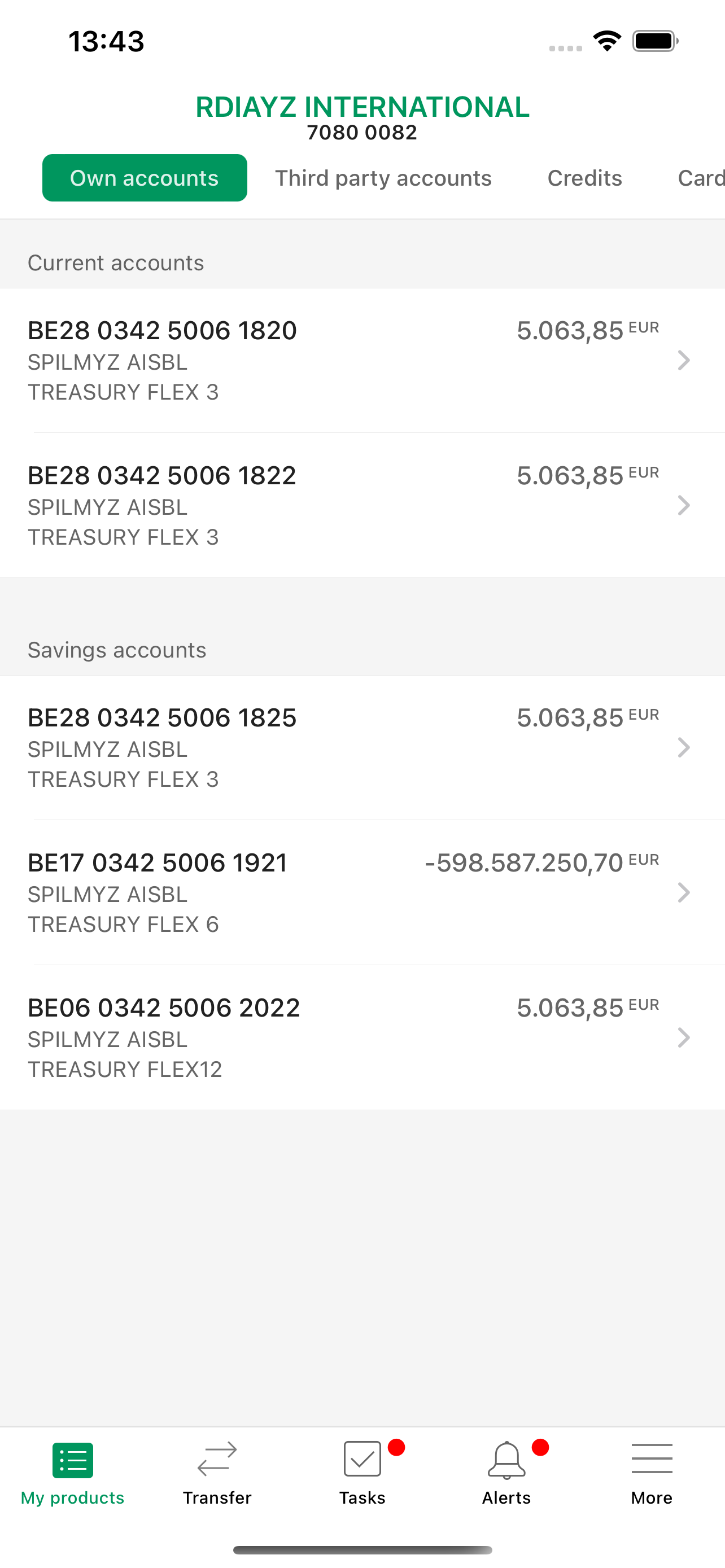The width and height of the screenshot is (725, 1568).
Task: Open the partially visible Cards tab
Action: coord(701,178)
